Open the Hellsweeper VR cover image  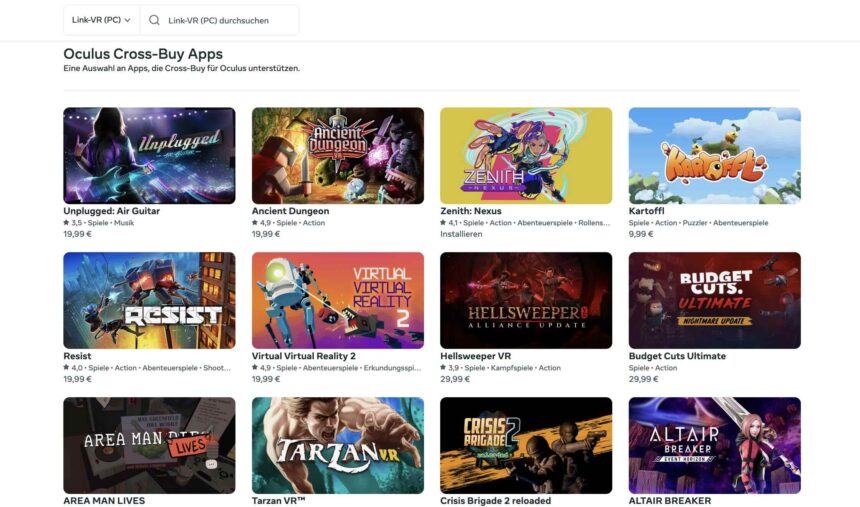tap(526, 301)
